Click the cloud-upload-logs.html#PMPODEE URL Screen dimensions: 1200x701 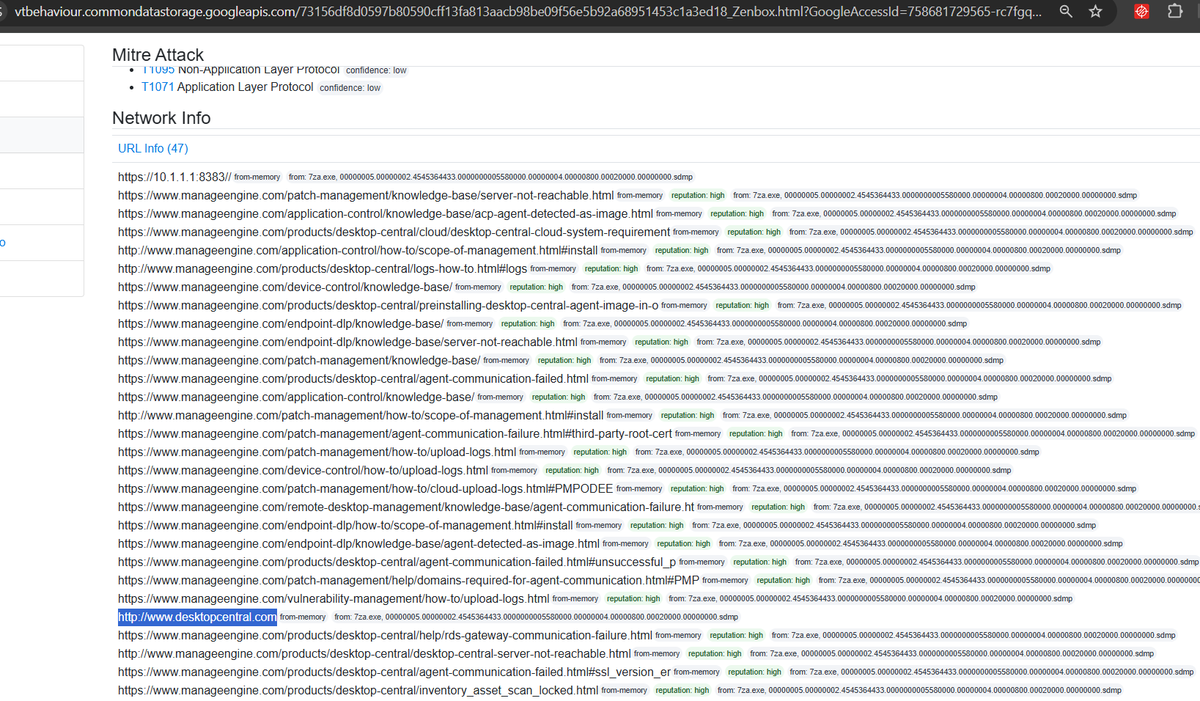pyautogui.click(x=366, y=489)
